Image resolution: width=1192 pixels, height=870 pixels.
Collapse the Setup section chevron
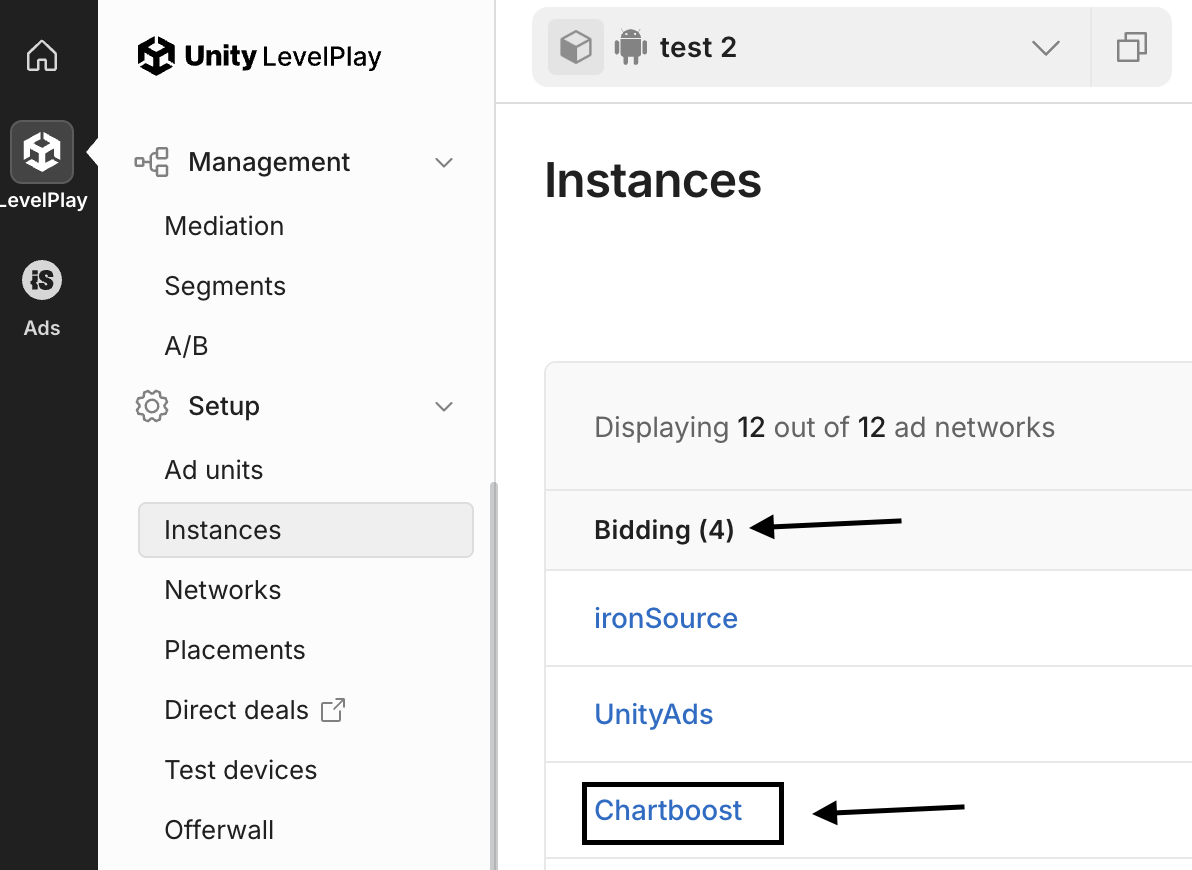coord(444,406)
